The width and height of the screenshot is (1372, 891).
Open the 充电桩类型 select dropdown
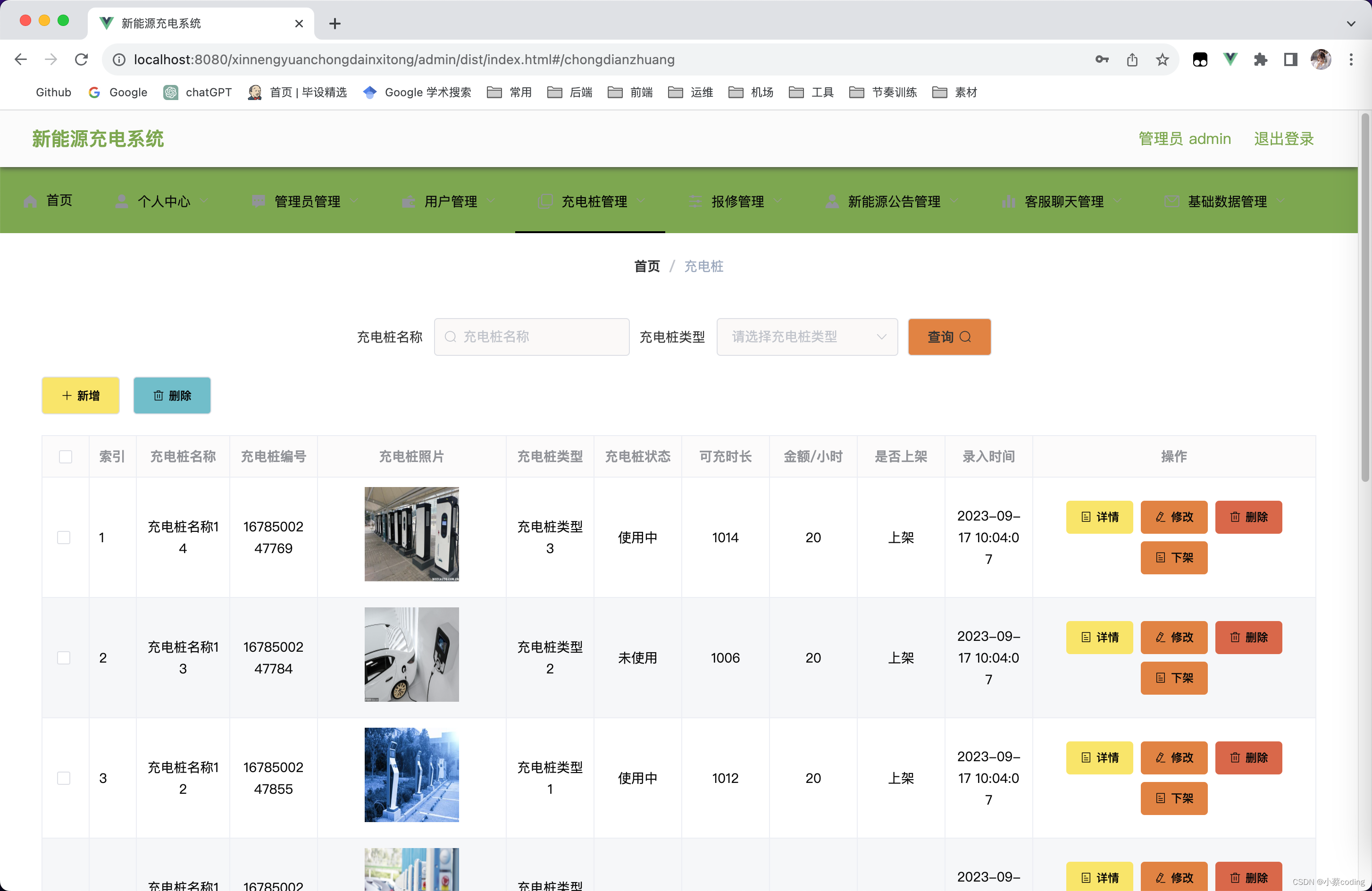click(x=807, y=337)
